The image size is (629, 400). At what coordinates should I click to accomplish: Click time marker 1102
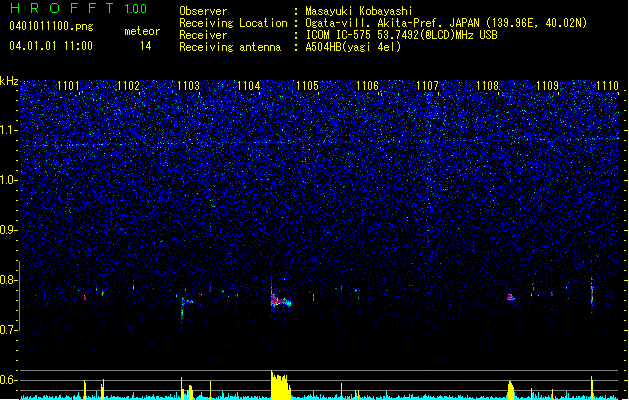click(128, 86)
